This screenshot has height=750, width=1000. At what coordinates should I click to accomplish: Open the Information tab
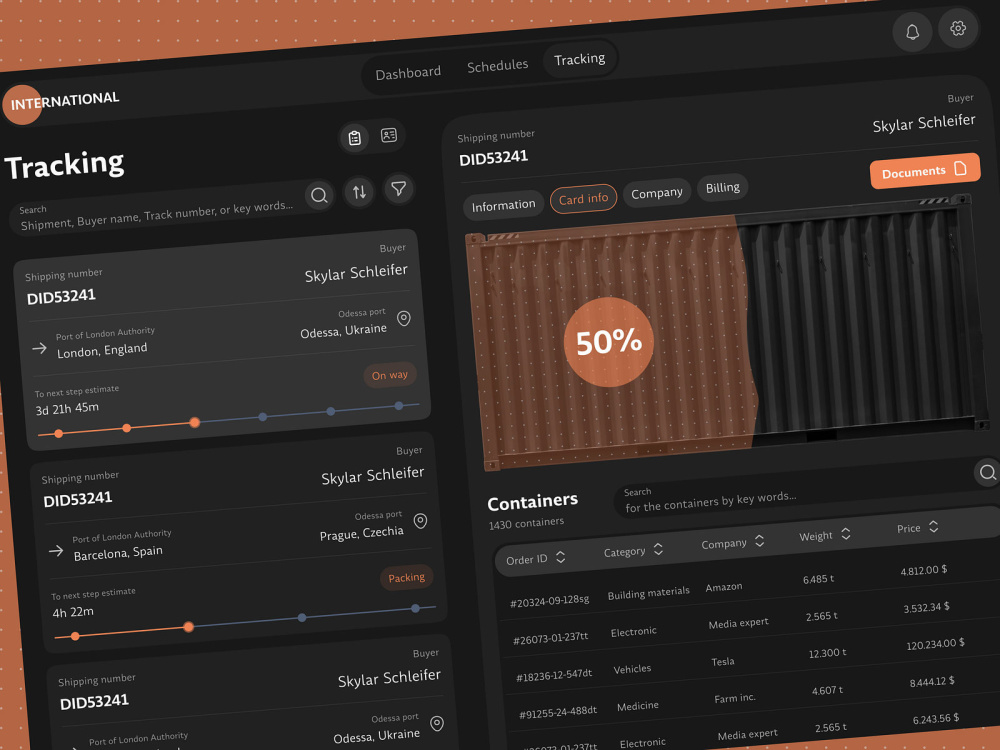[x=503, y=205]
